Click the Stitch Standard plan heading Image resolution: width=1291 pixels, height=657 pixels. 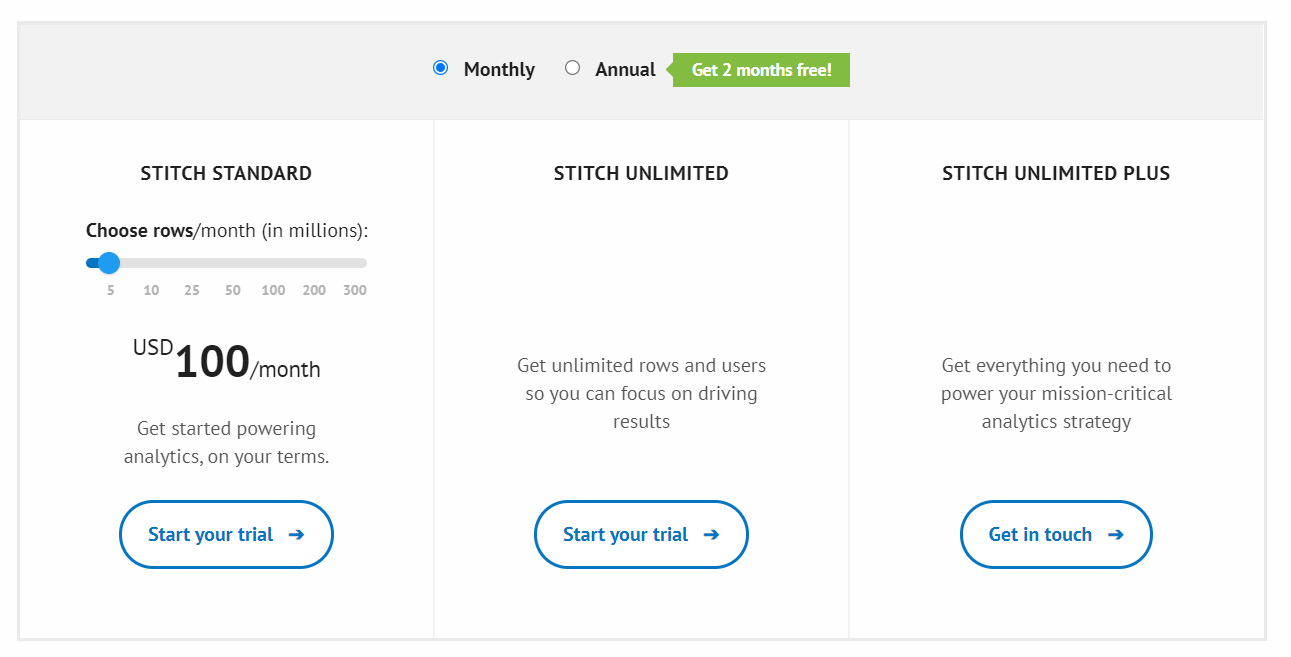(x=225, y=172)
